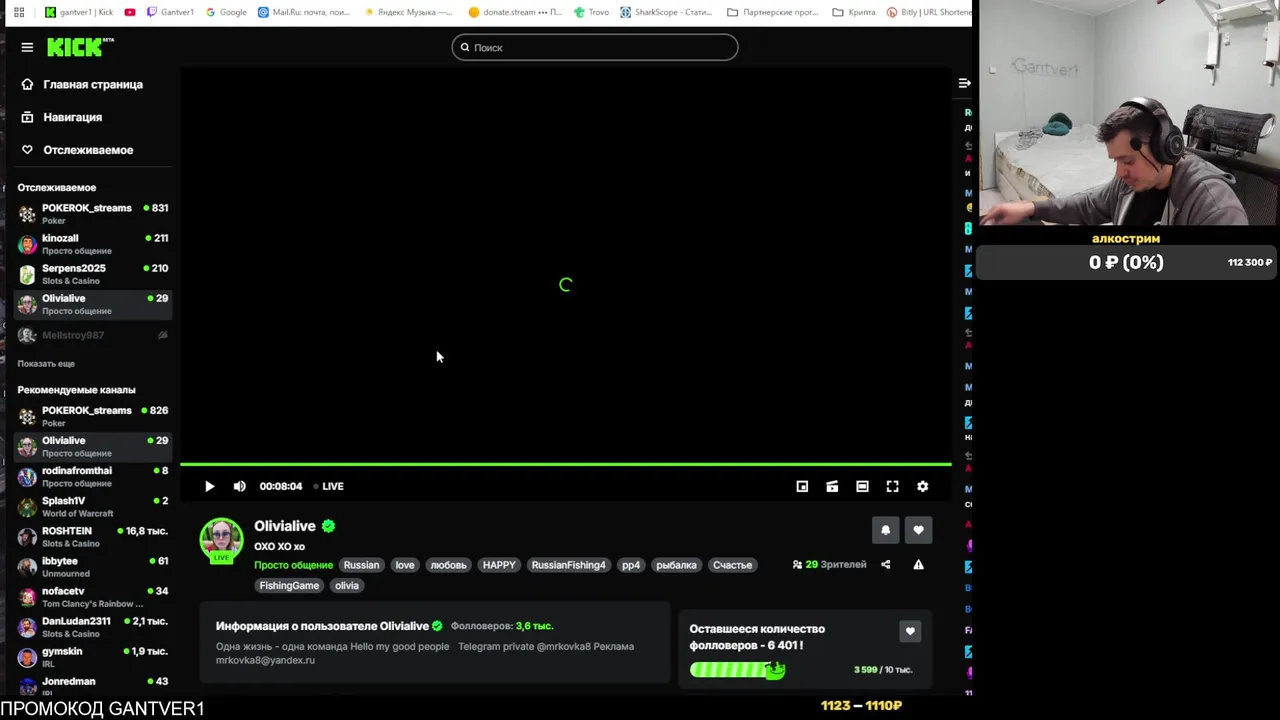Open donate.stream bookmark
The width and height of the screenshot is (1280, 720).
(515, 12)
